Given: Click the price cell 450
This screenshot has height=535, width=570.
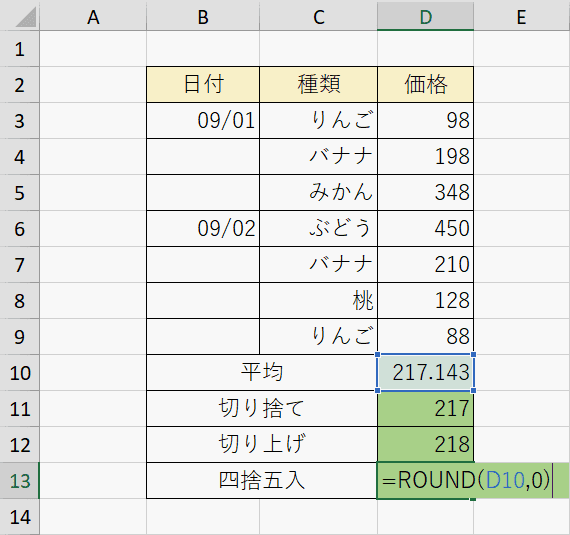Looking at the screenshot, I should click(x=425, y=229).
